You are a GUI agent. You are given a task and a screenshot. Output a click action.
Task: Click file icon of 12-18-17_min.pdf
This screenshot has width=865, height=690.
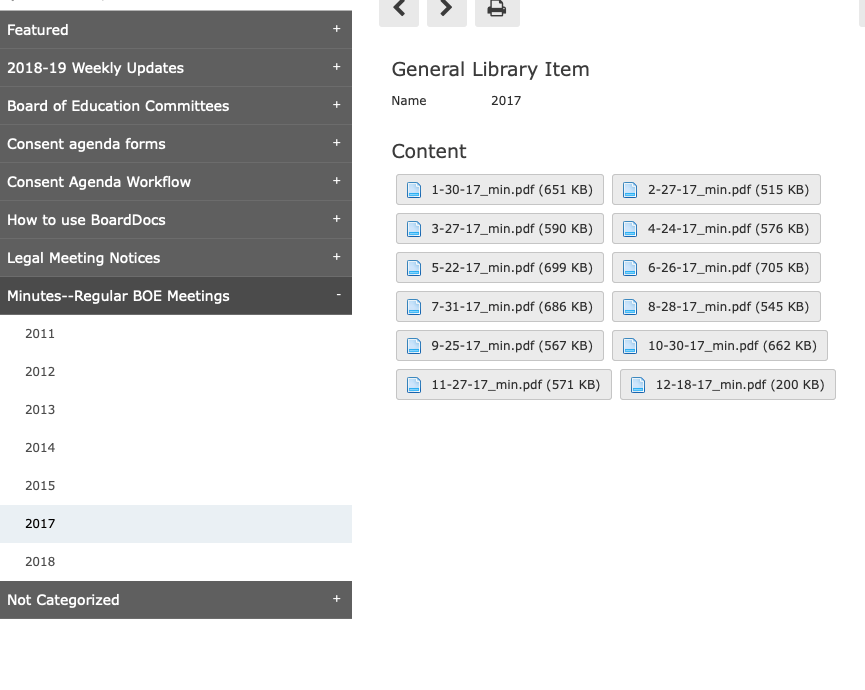click(638, 385)
